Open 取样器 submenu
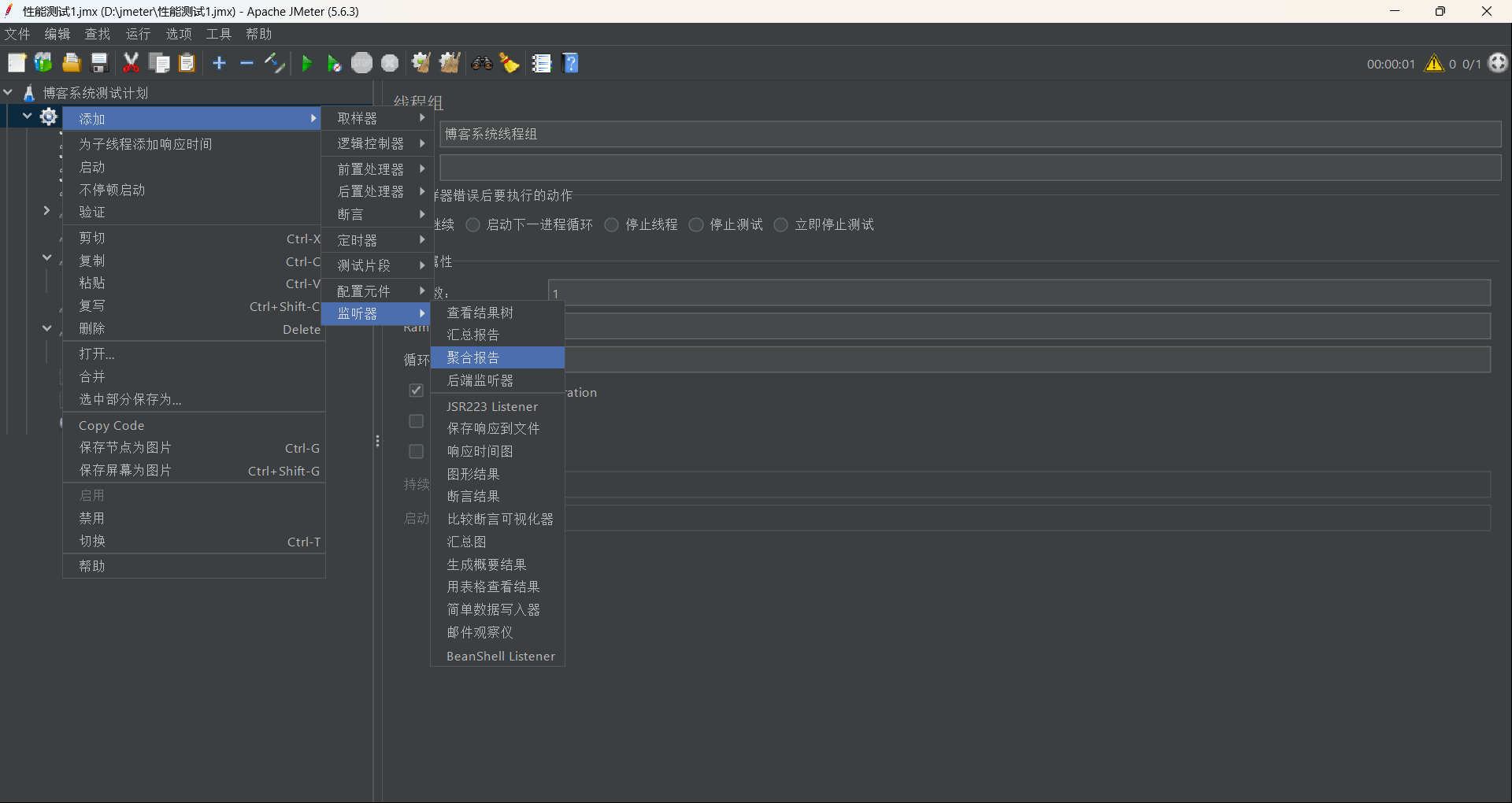Image resolution: width=1512 pixels, height=803 pixels. coord(376,118)
